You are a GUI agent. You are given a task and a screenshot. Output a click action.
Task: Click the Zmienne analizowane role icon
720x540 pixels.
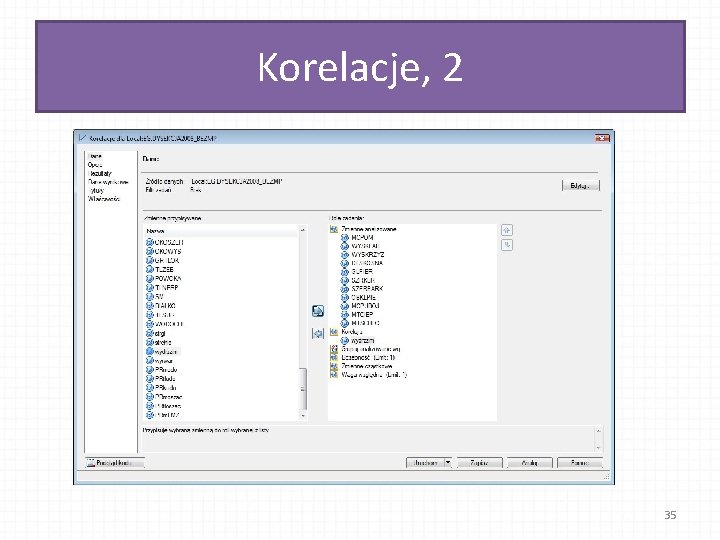coord(334,229)
